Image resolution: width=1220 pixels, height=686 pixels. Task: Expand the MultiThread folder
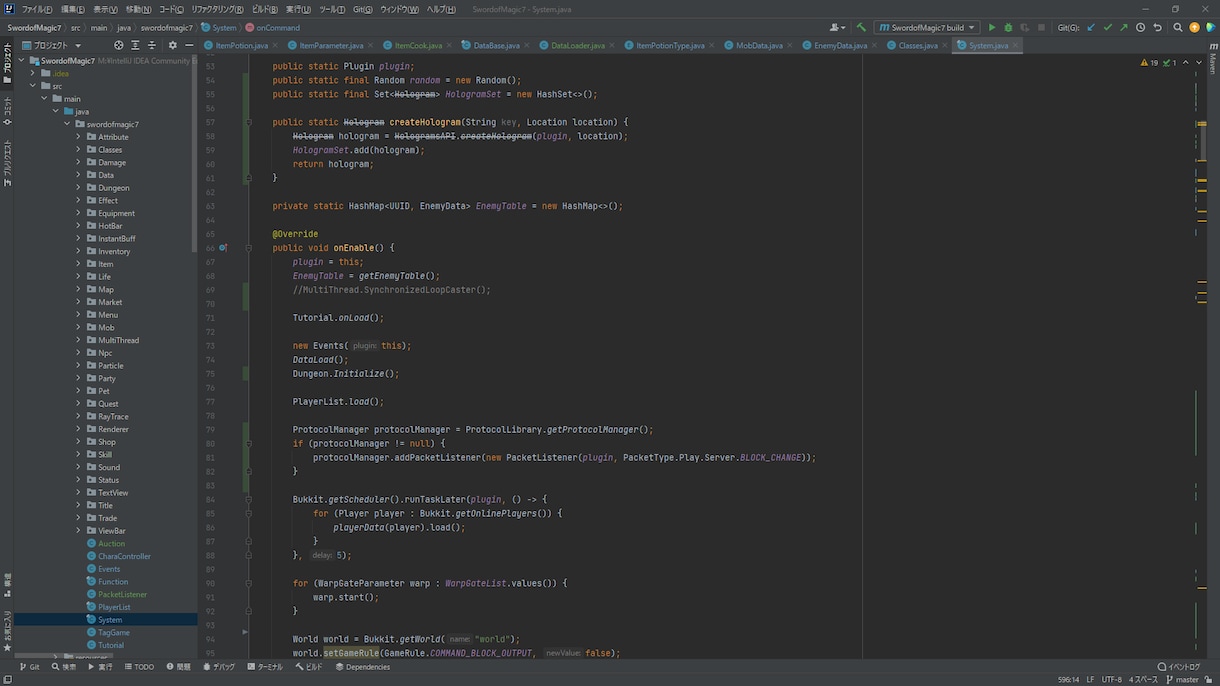point(79,340)
